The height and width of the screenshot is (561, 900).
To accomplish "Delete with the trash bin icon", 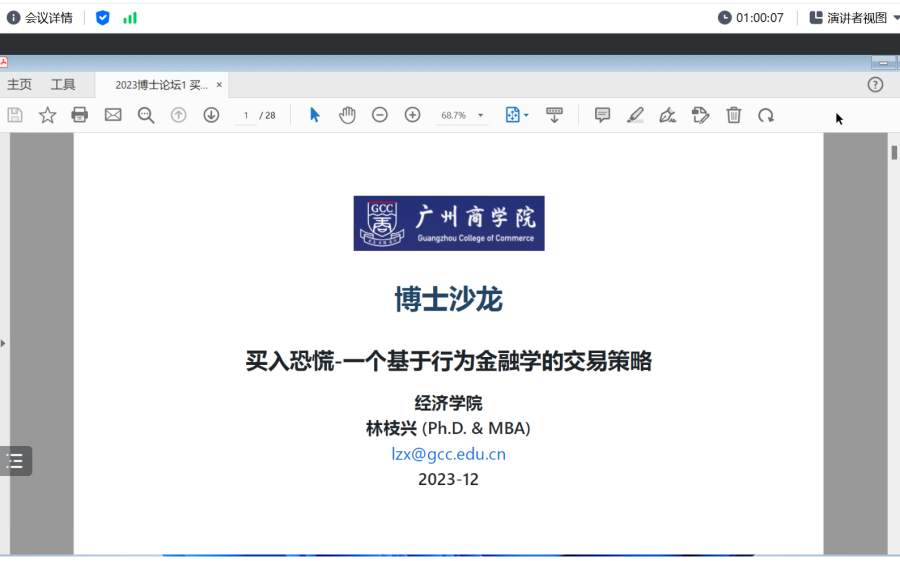I will tap(733, 115).
